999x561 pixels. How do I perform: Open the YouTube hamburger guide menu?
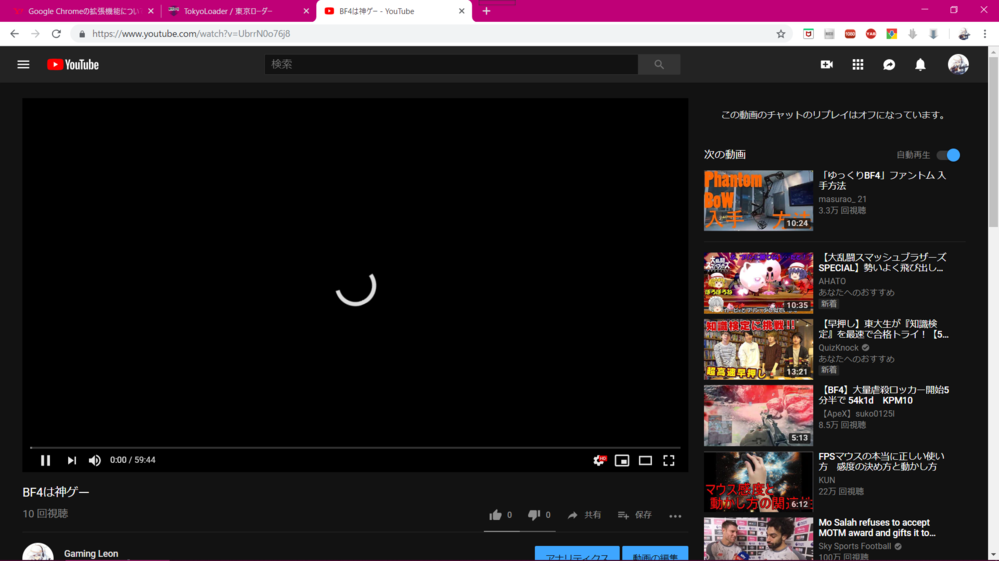[23, 65]
